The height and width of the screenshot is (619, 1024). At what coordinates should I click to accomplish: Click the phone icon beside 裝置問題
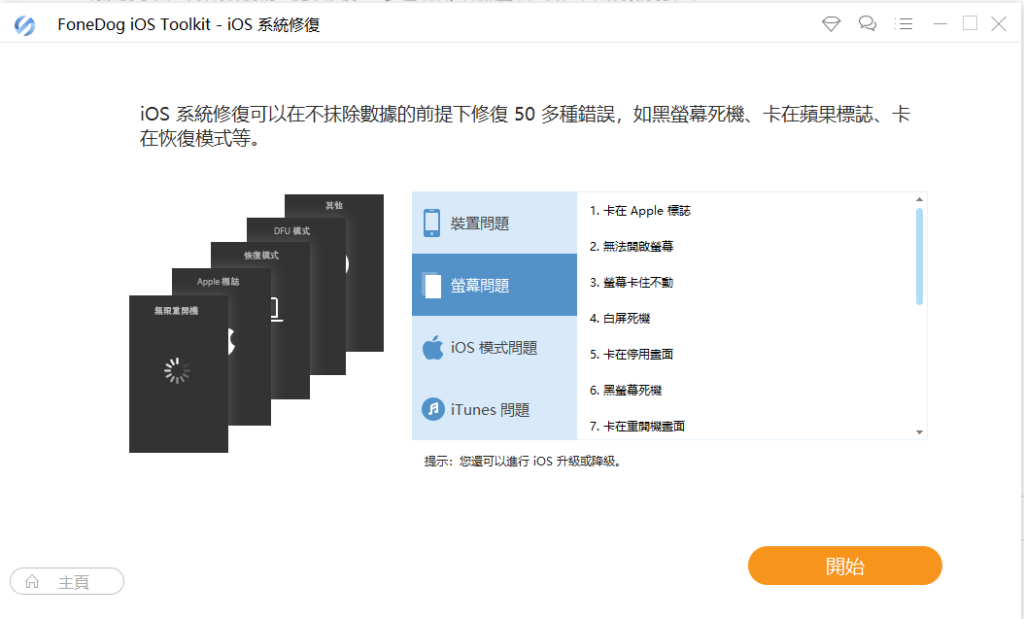point(432,223)
